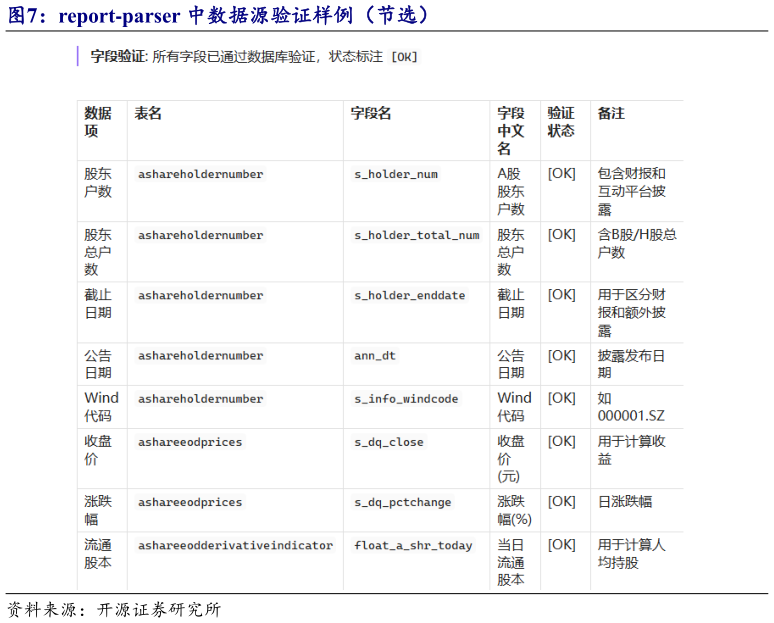Click the '字段名' column header
The height and width of the screenshot is (623, 774).
pyautogui.click(x=371, y=114)
